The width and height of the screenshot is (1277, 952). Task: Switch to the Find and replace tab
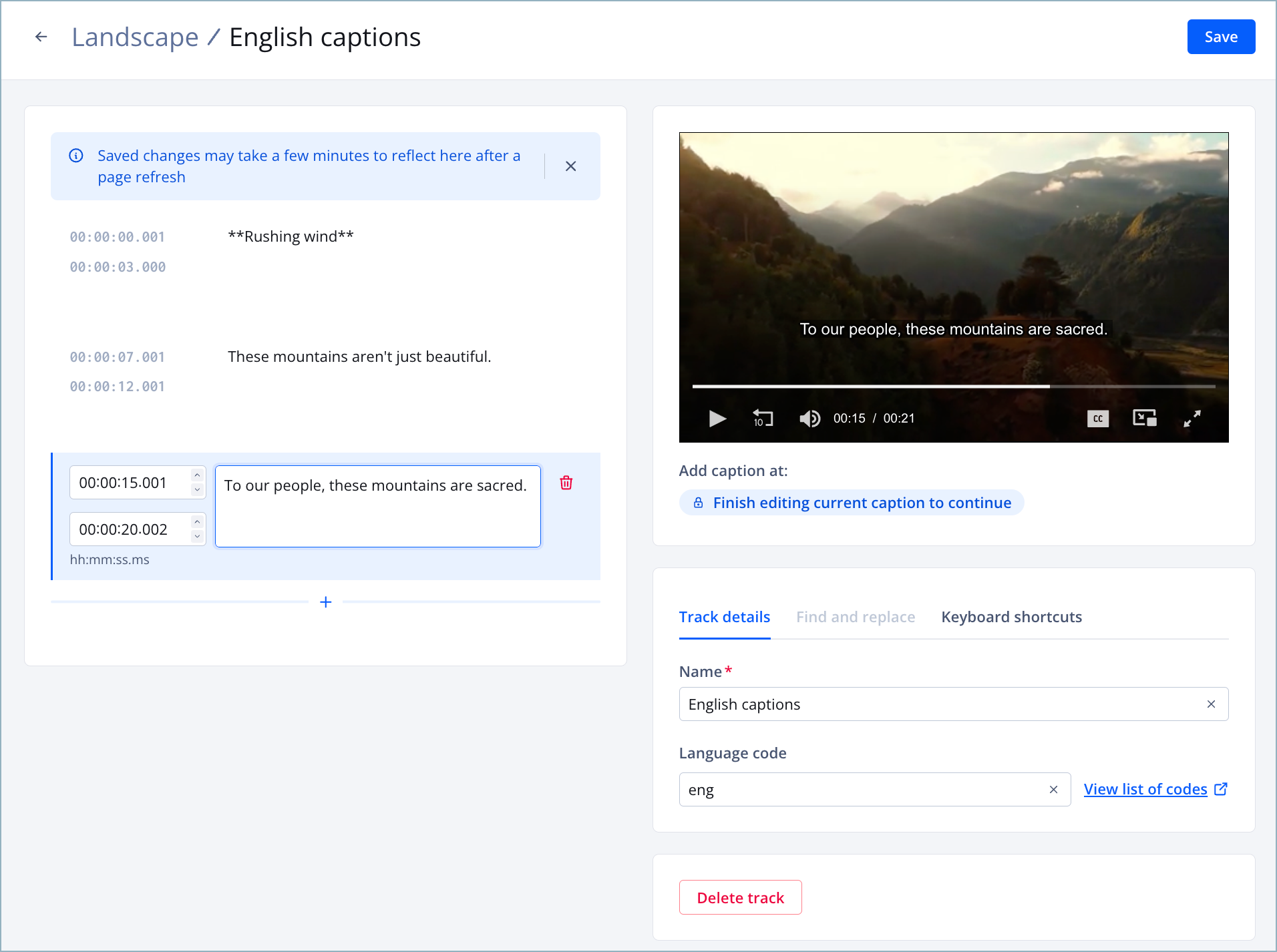856,617
